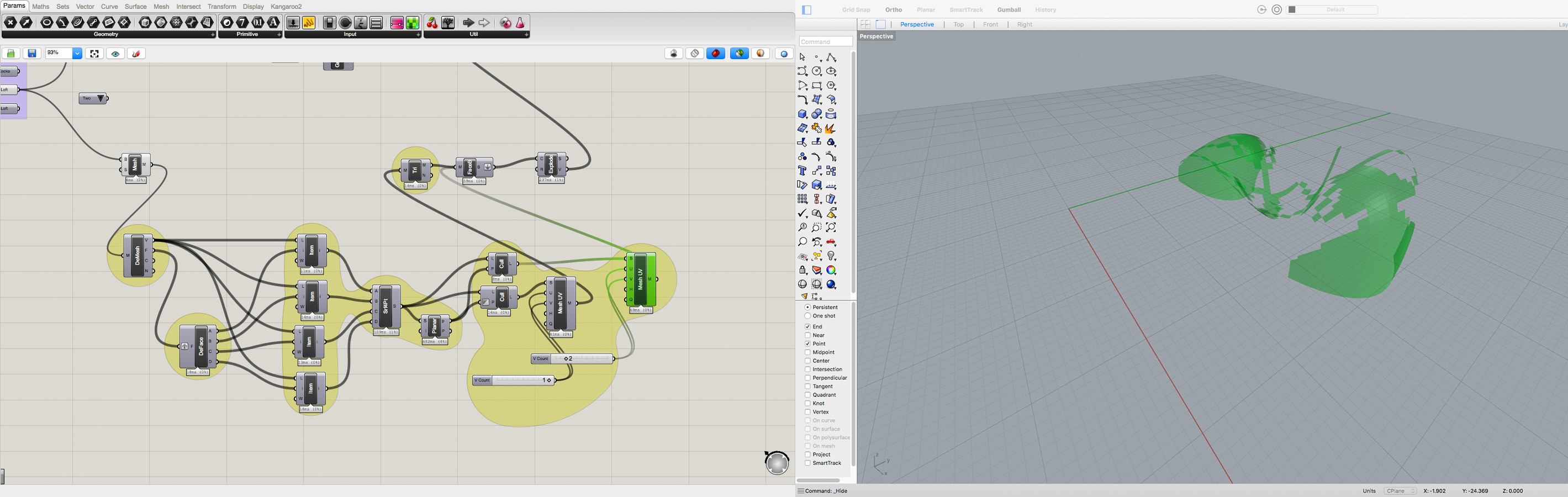Select the pointer tool in Rhino toolbar
This screenshot has height=497, width=1568.
(x=803, y=57)
